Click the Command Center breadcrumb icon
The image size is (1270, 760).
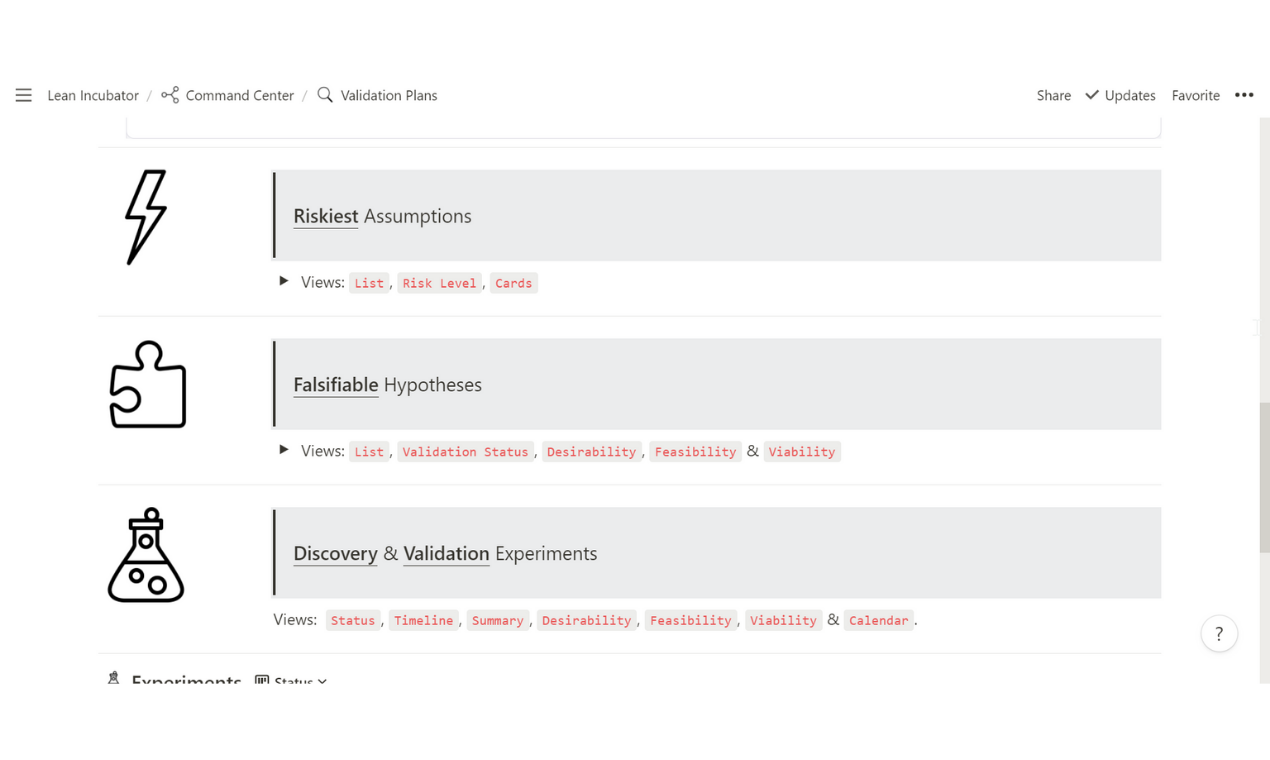[170, 95]
